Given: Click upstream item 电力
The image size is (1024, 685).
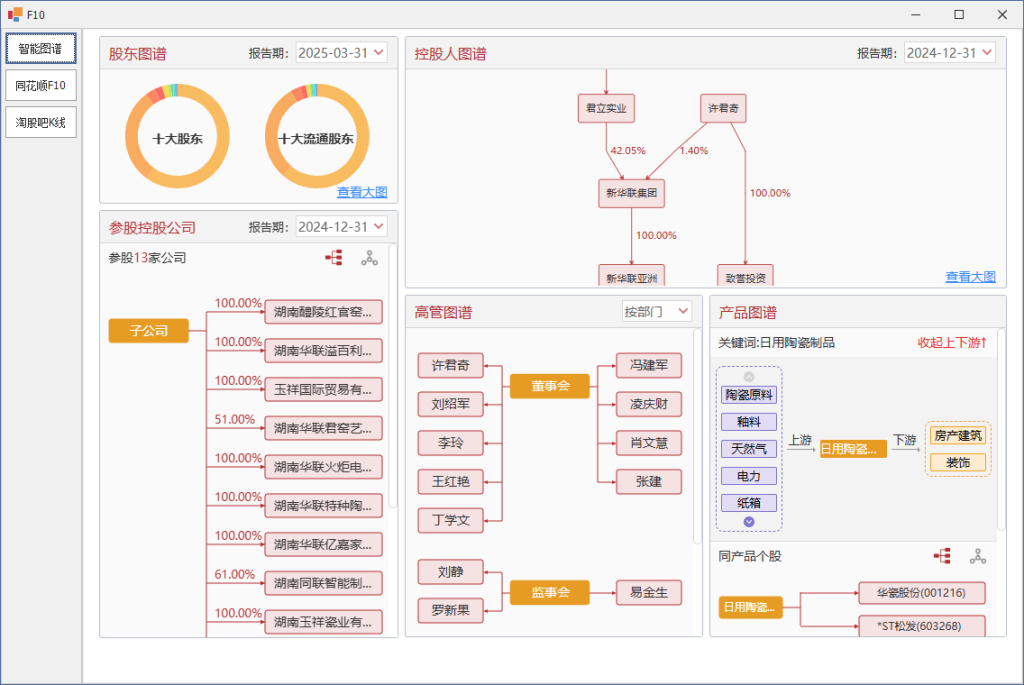Looking at the screenshot, I should [749, 476].
